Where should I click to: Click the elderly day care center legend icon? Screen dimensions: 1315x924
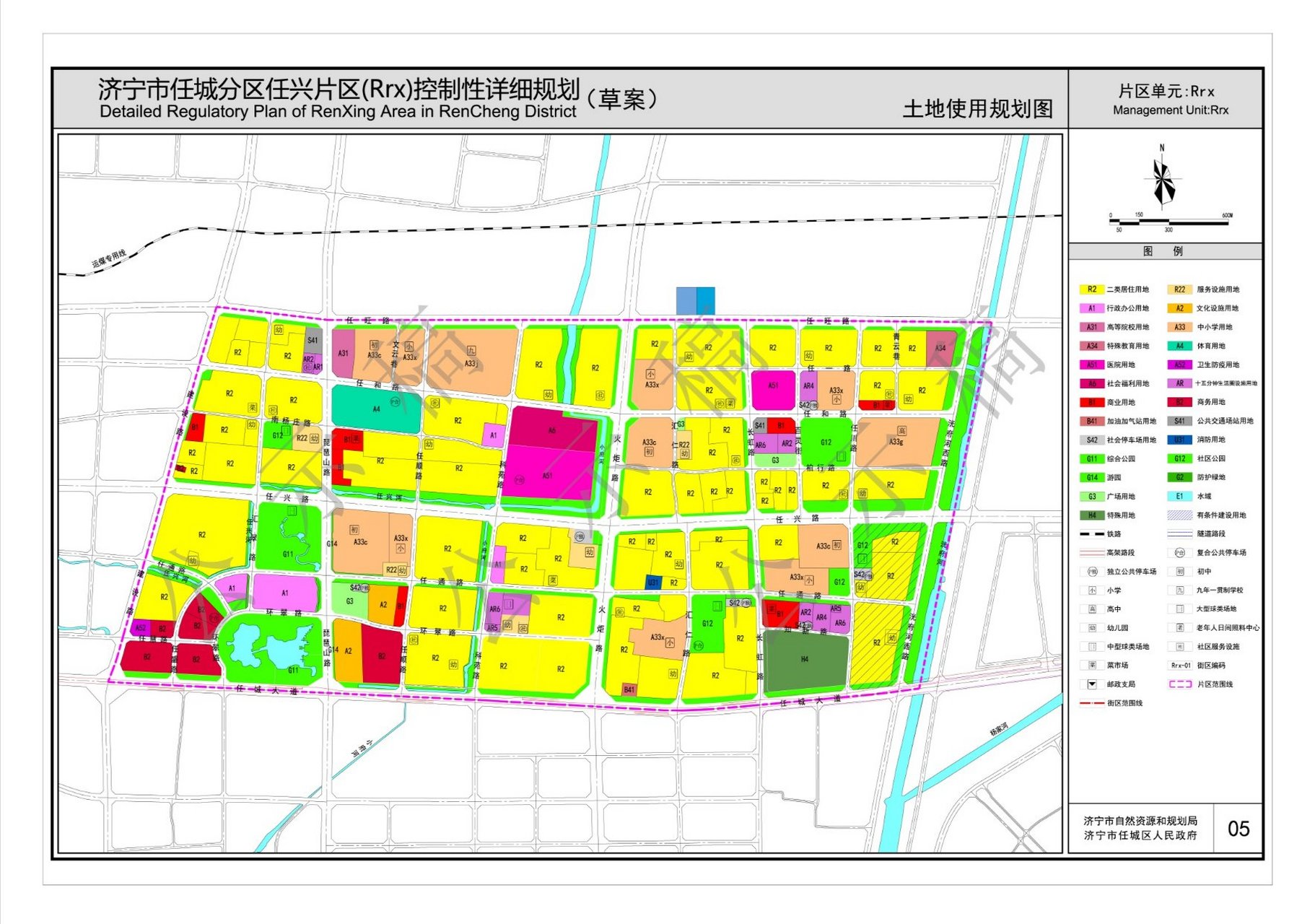[x=1179, y=628]
